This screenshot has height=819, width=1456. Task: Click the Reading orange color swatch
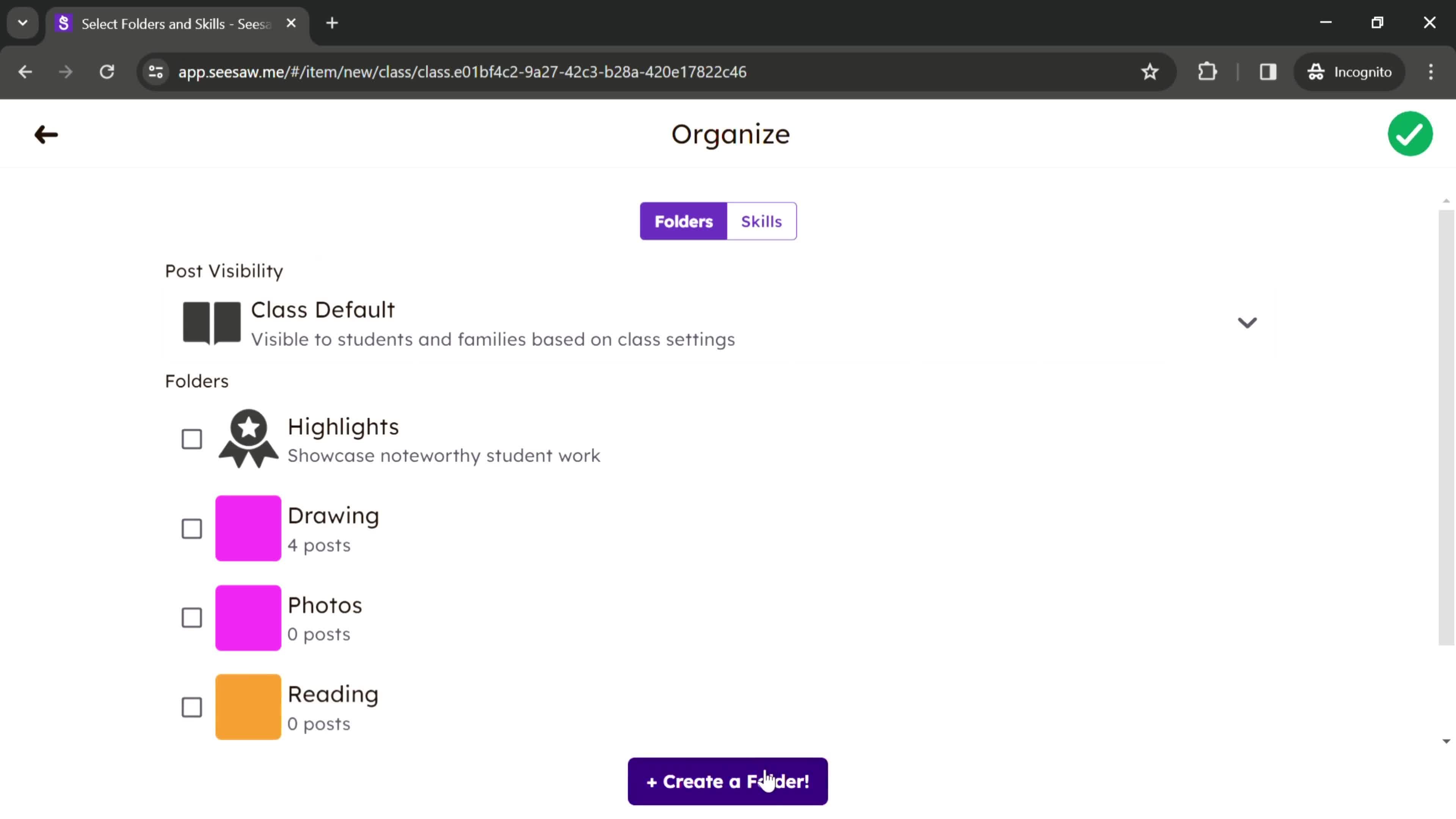(248, 706)
